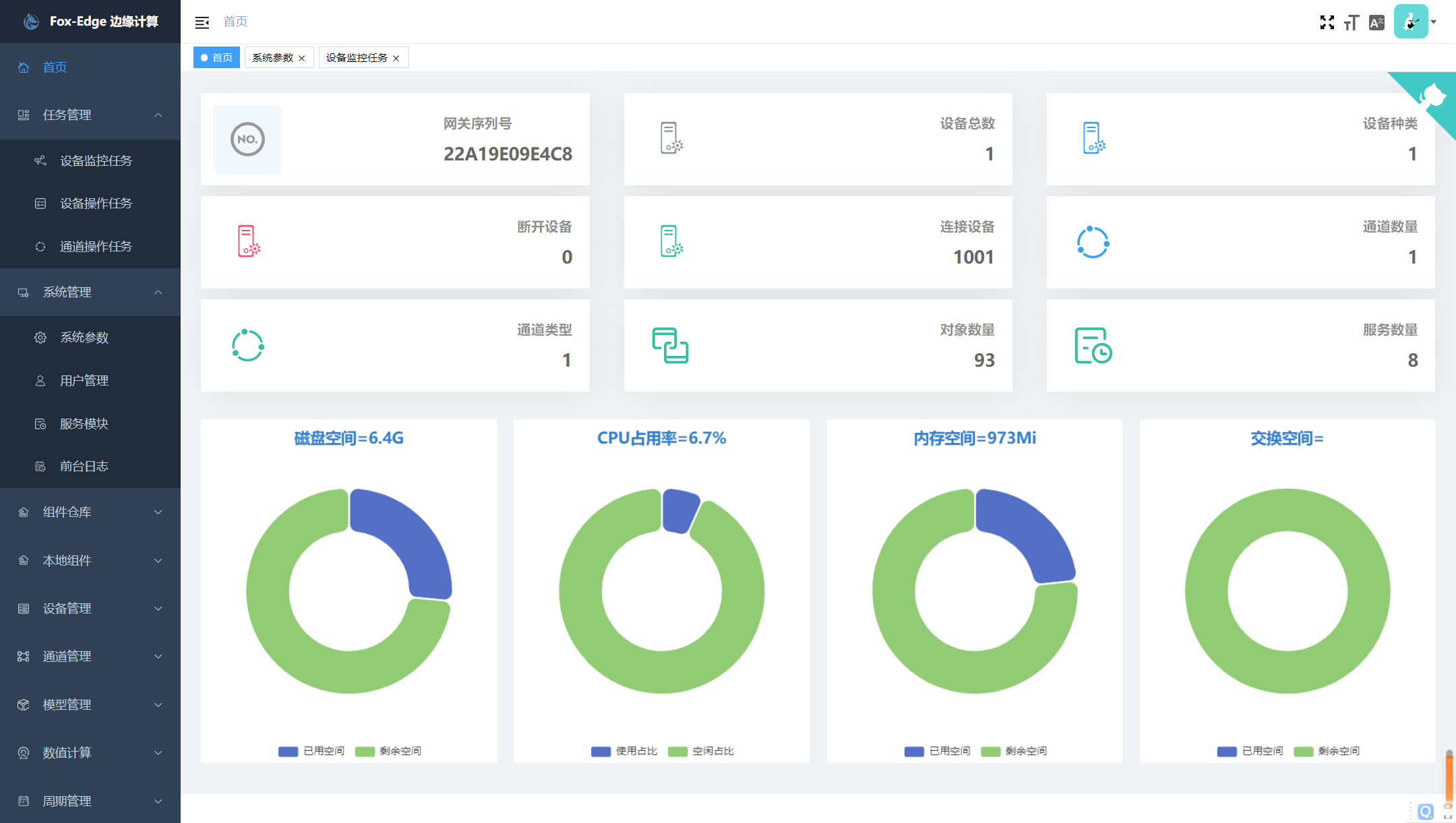Collapse the 任务管理 menu group
Screen dimensions: 1456x823
90,115
